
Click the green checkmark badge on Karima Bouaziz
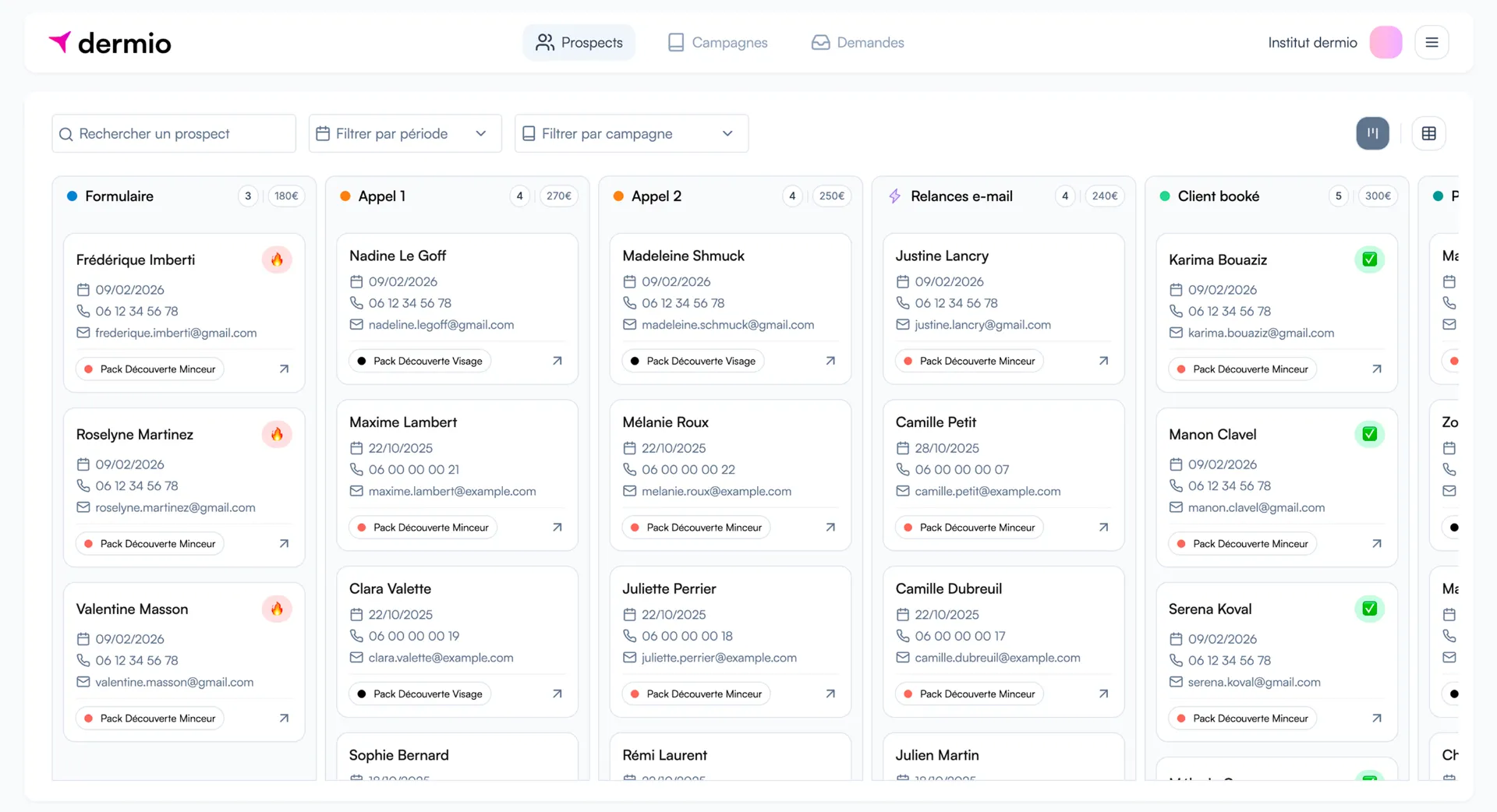1370,259
